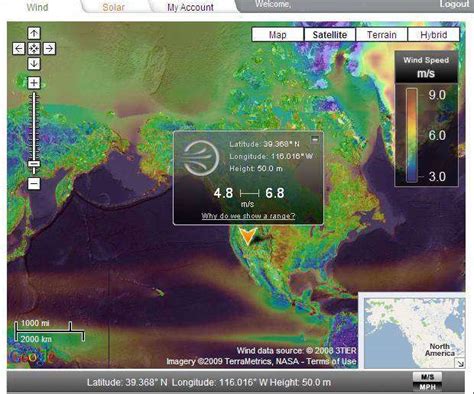
Task: Select the Satellite view
Action: click(x=330, y=35)
